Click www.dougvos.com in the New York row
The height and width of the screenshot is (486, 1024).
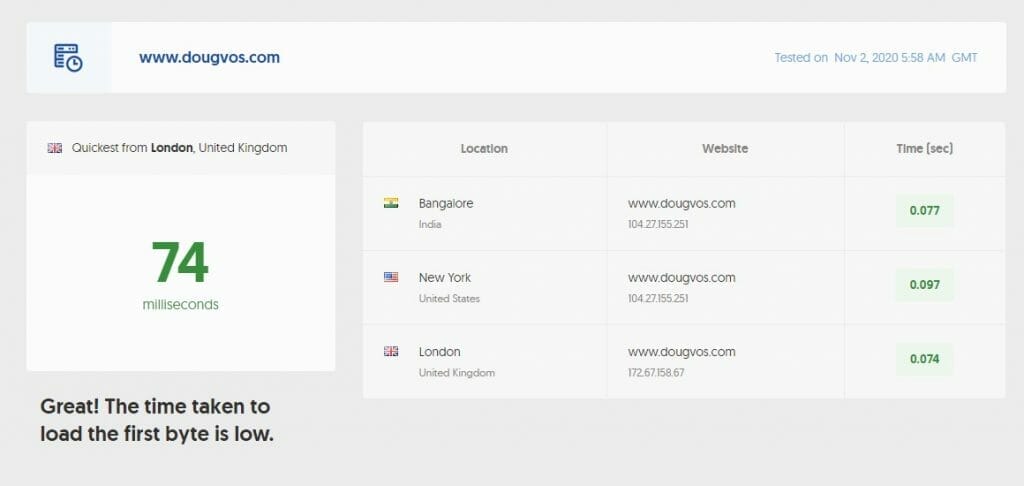(682, 278)
